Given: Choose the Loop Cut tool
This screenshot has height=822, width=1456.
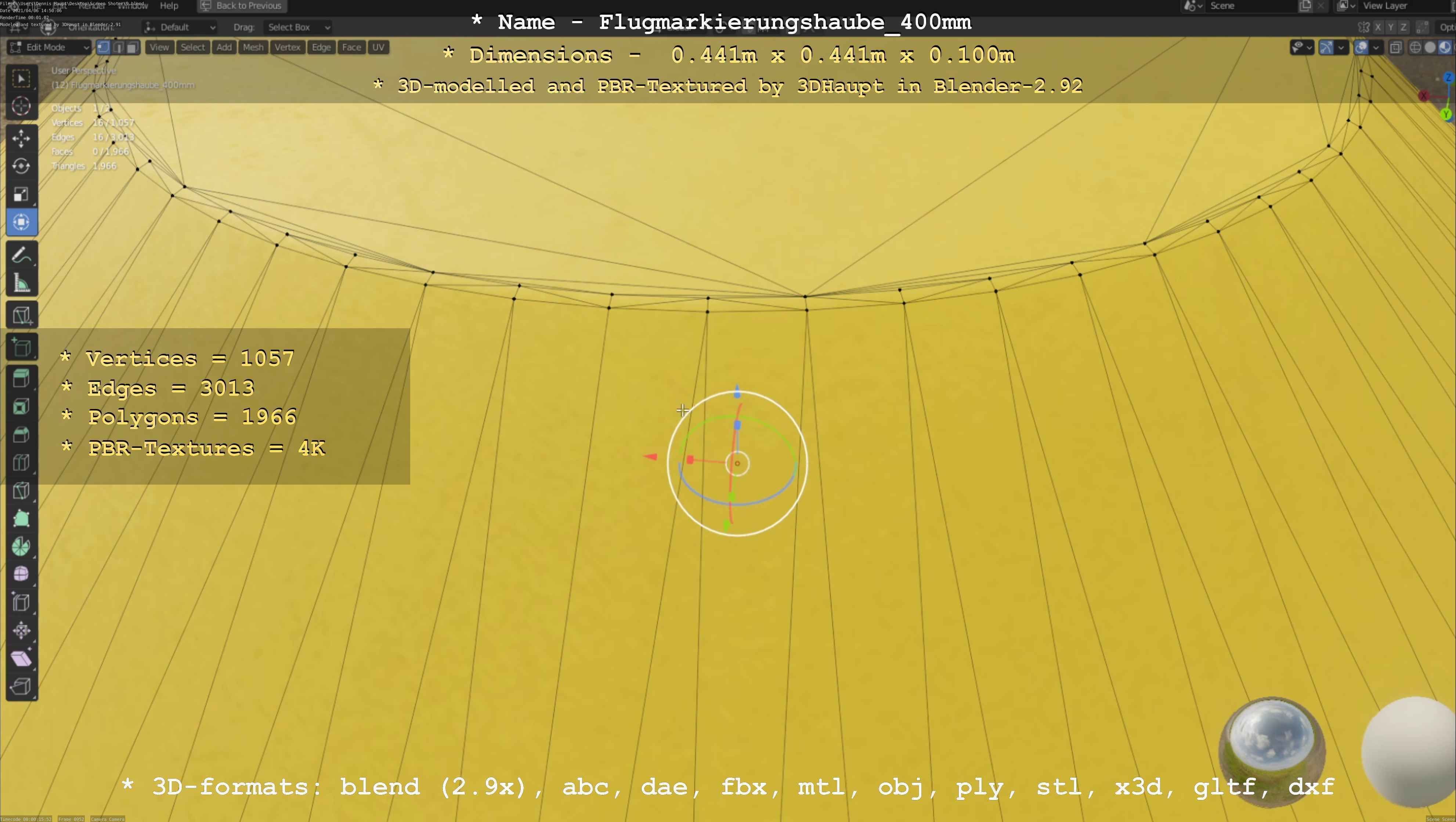Looking at the screenshot, I should click(21, 463).
